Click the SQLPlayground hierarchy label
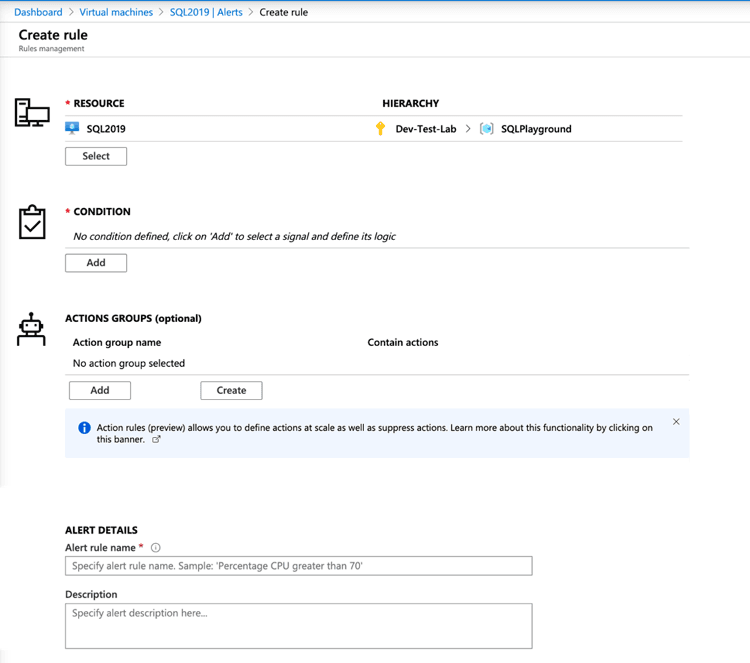Viewport: 750px width, 663px height. pyautogui.click(x=536, y=129)
